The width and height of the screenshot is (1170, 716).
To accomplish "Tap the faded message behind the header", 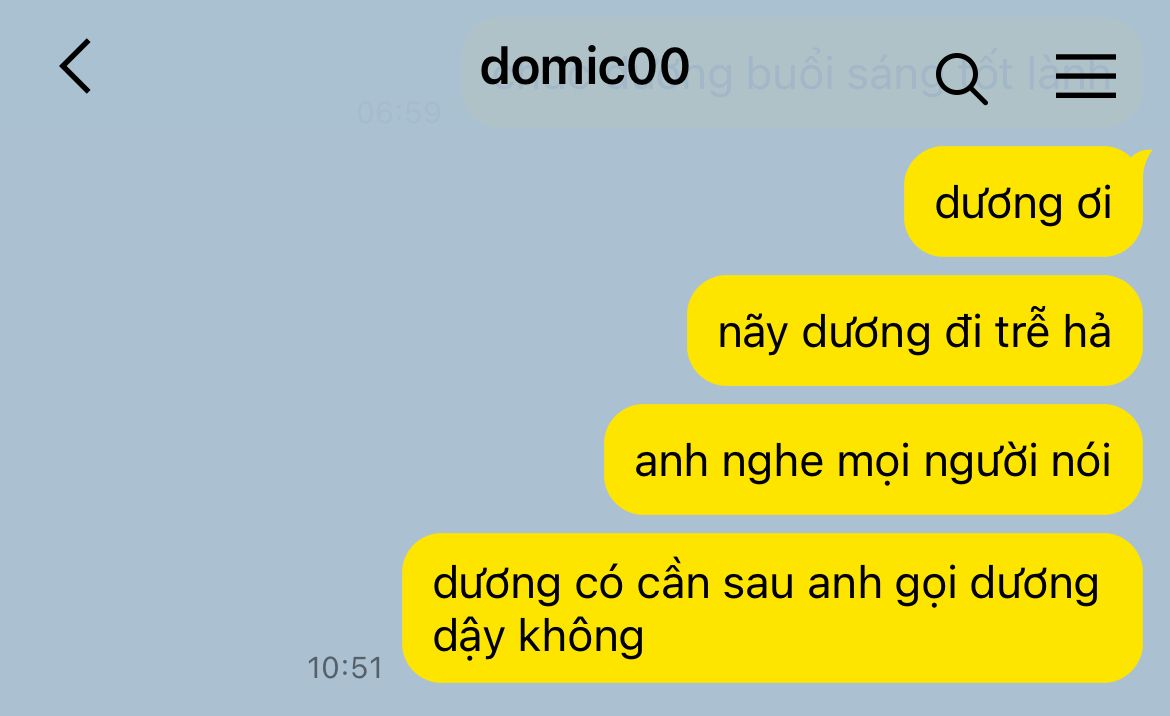I will coord(801,73).
